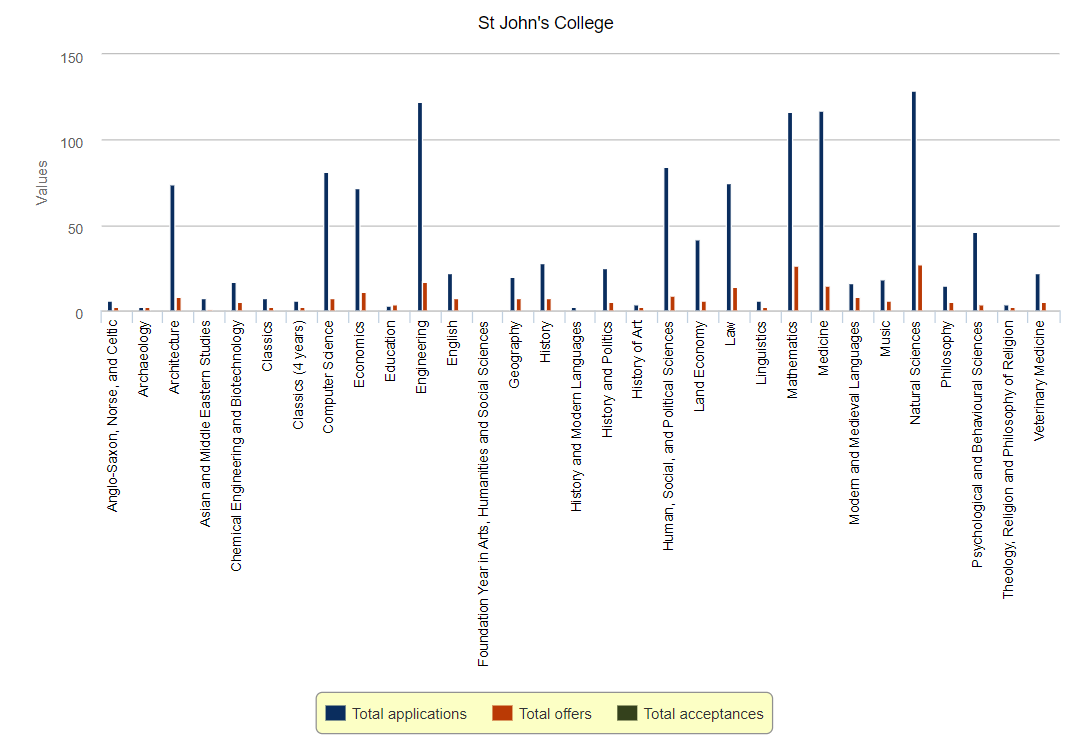Select the Economics applications bar

pos(358,250)
